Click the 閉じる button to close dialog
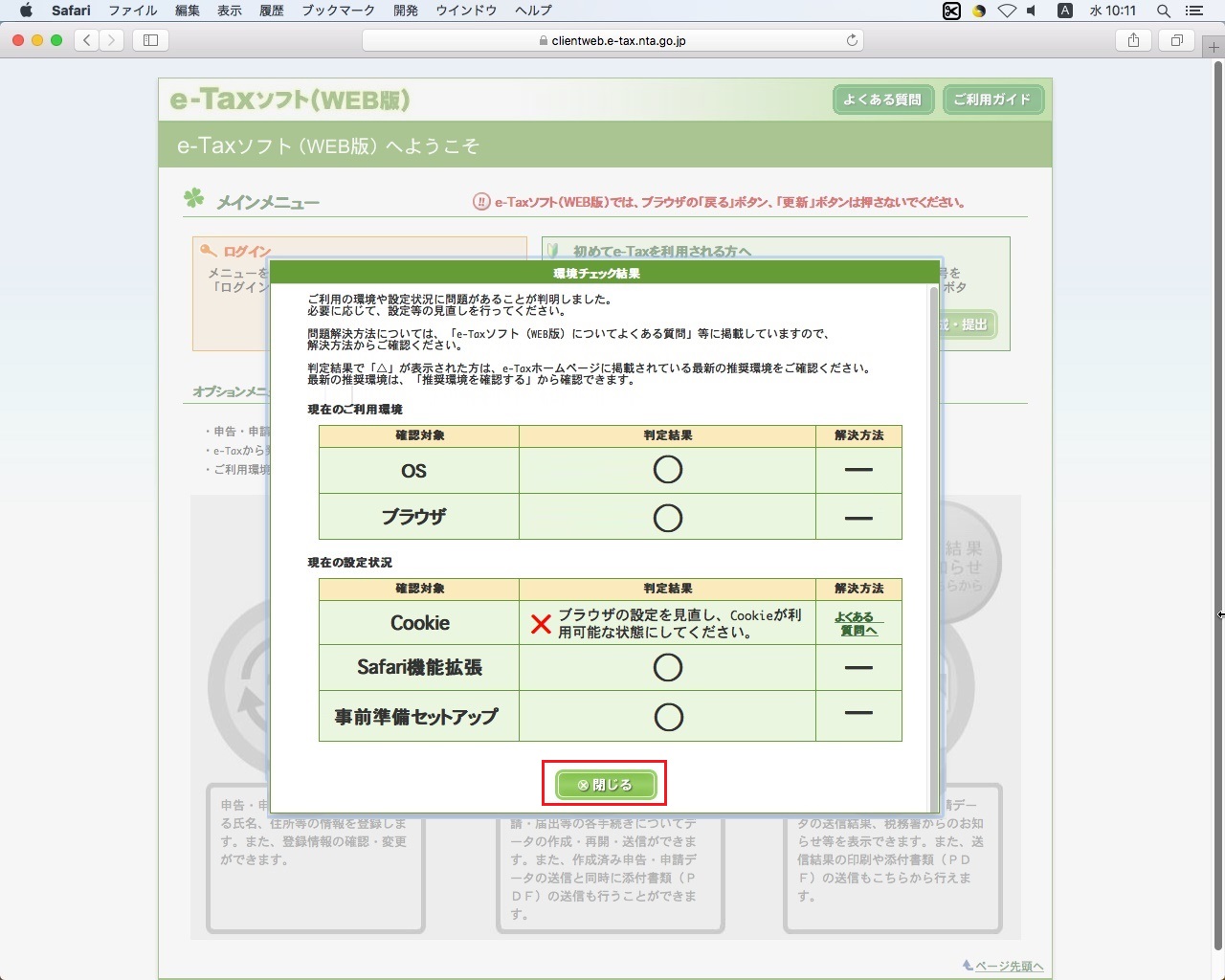The image size is (1225, 980). click(604, 784)
